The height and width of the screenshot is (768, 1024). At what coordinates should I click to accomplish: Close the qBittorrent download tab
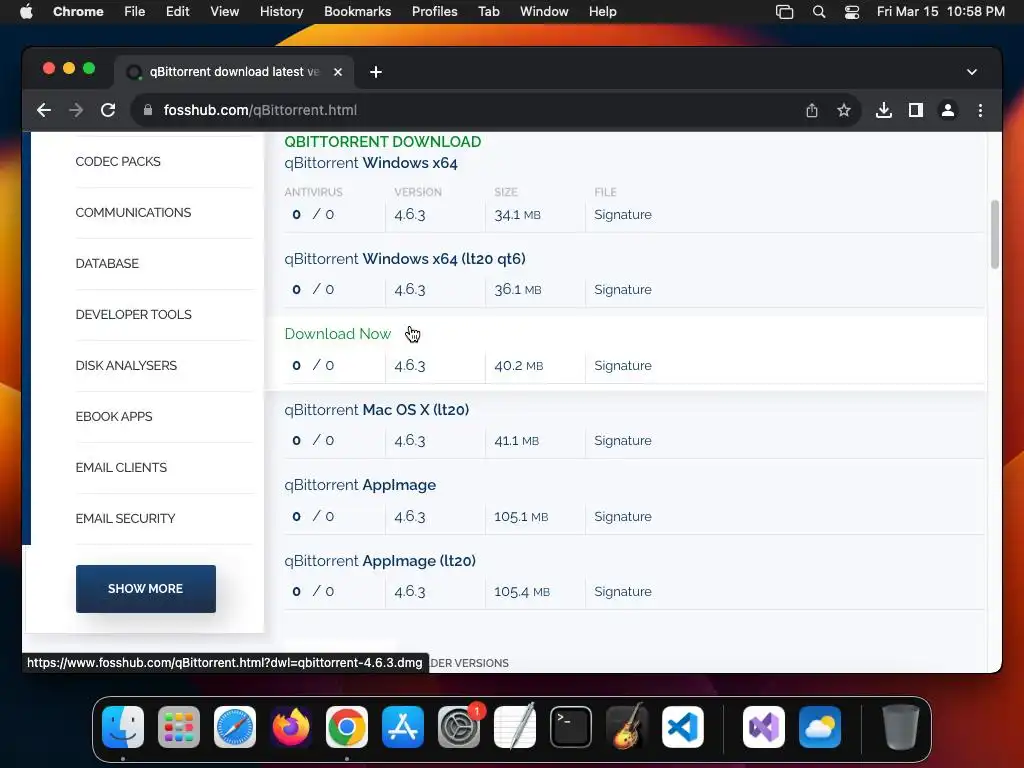(338, 72)
